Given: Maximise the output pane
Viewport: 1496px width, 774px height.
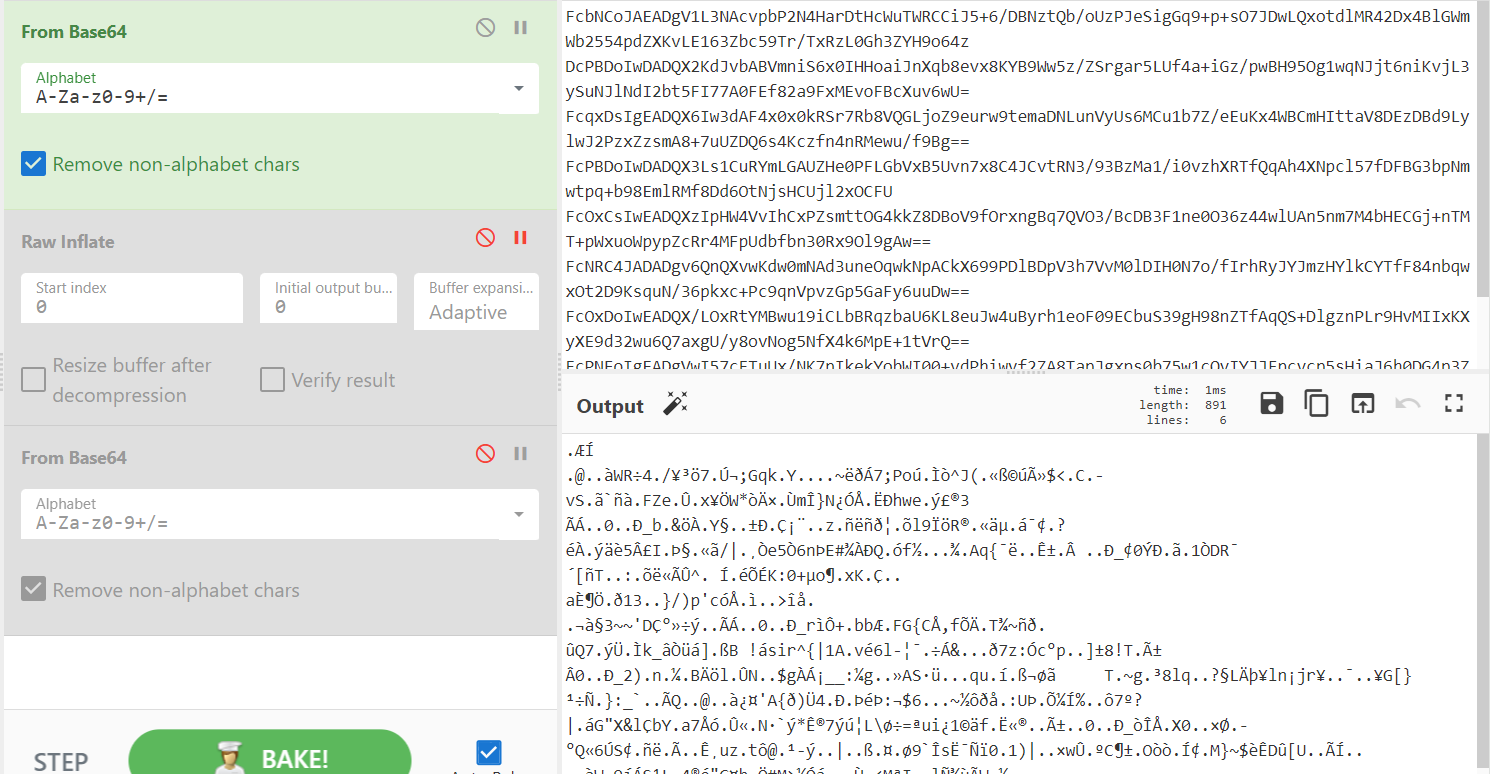Looking at the screenshot, I should coord(1454,403).
